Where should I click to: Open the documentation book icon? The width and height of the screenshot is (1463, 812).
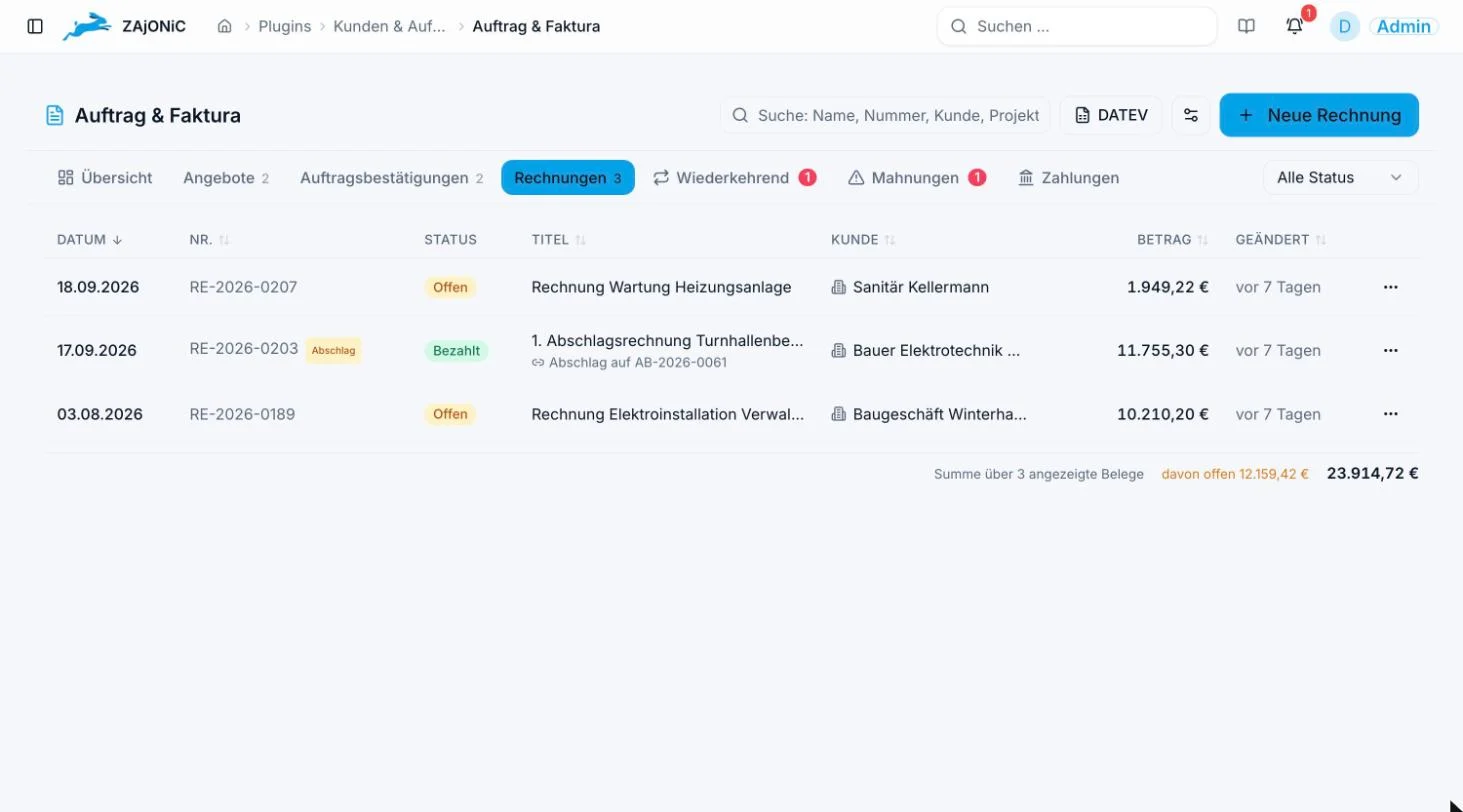point(1246,27)
